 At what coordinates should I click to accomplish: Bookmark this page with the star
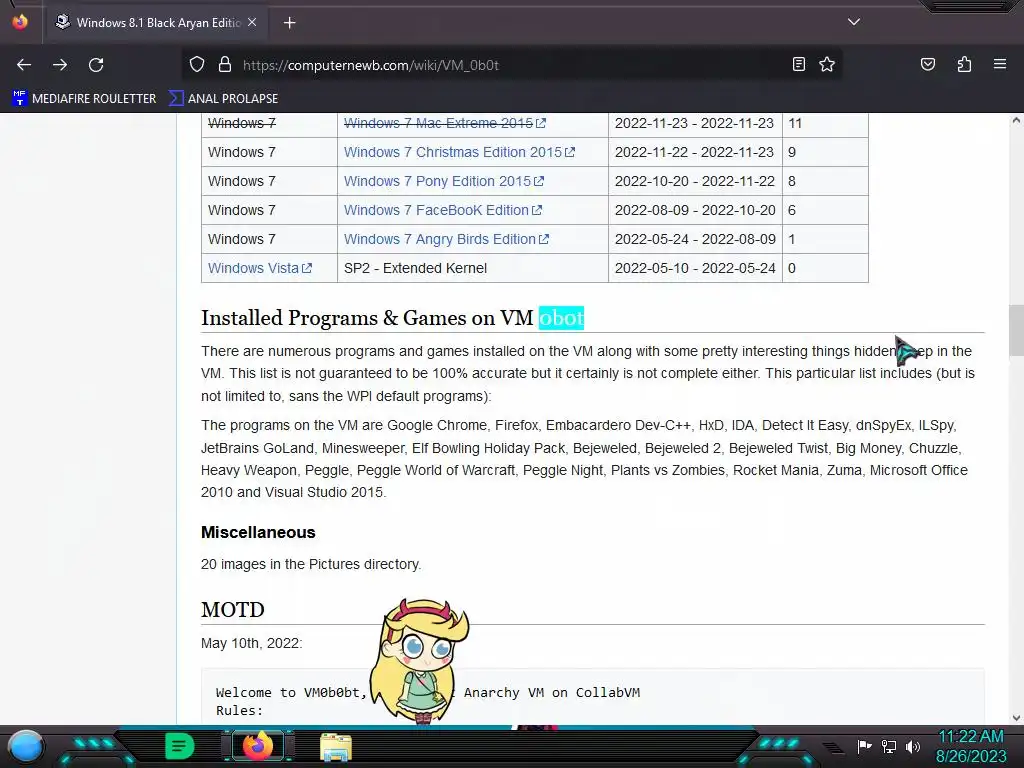[827, 64]
